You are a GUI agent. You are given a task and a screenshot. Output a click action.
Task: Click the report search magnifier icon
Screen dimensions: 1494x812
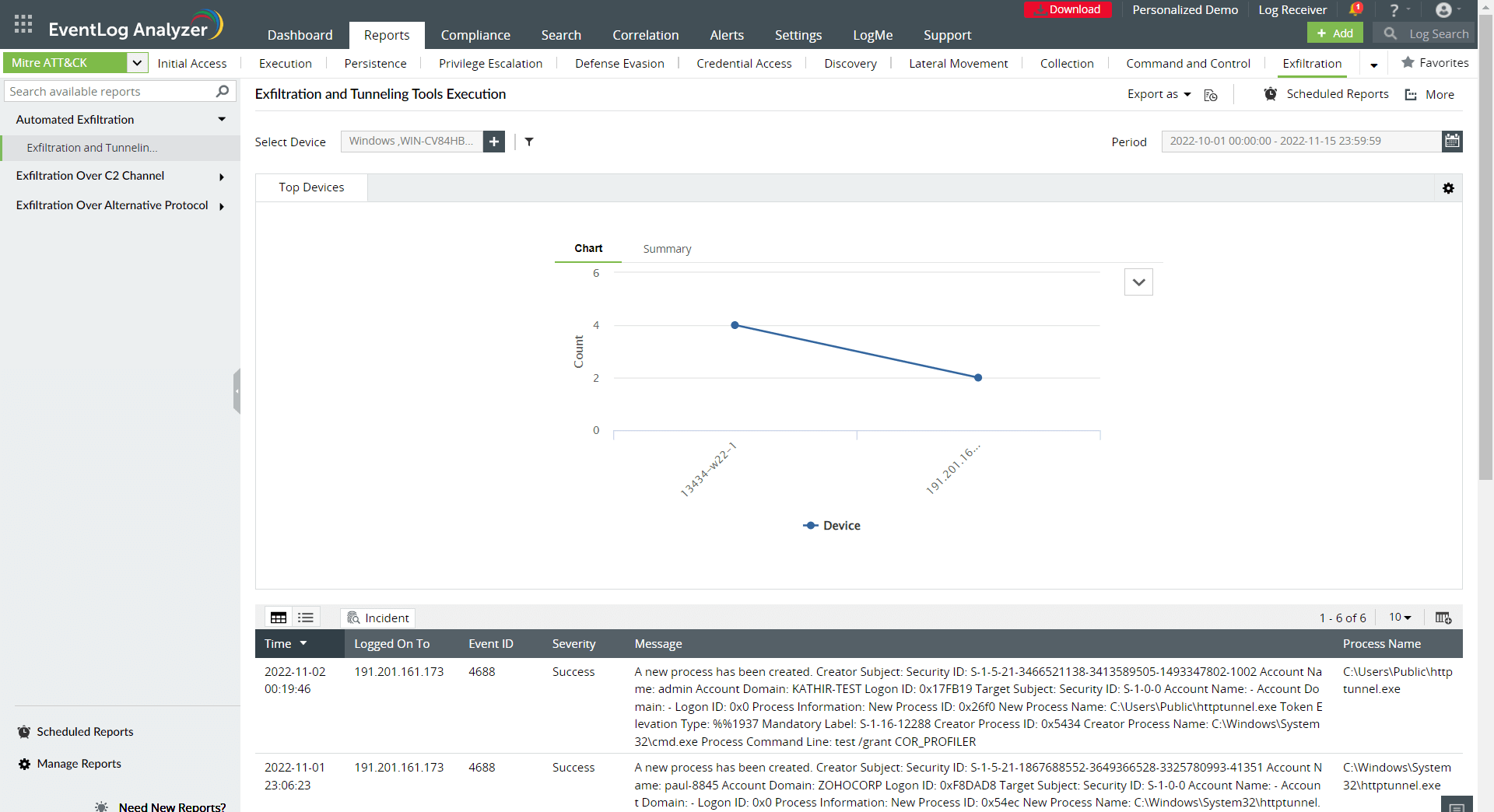point(223,91)
